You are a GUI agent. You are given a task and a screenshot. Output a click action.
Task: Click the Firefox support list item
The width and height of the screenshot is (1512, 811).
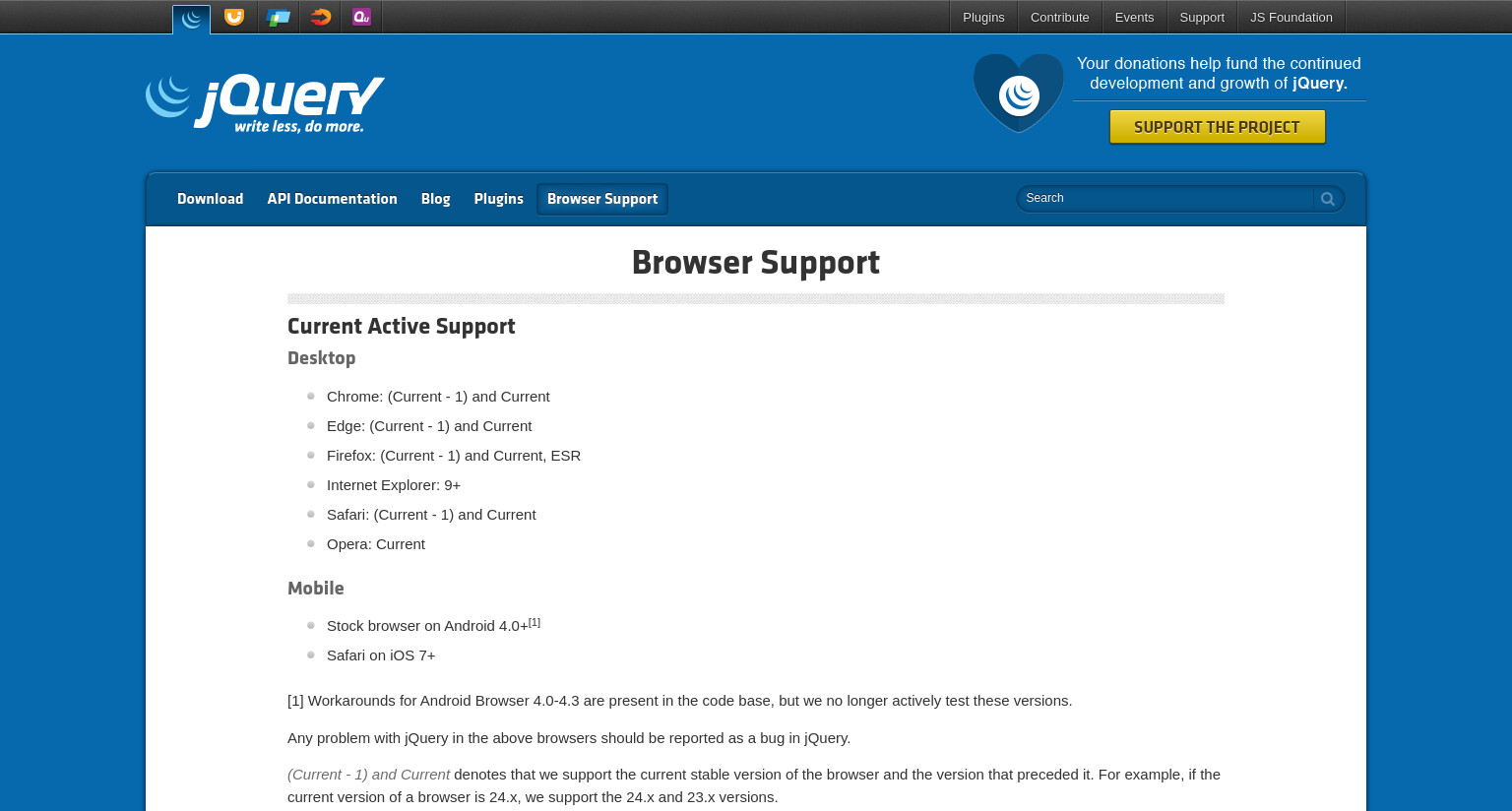point(454,456)
